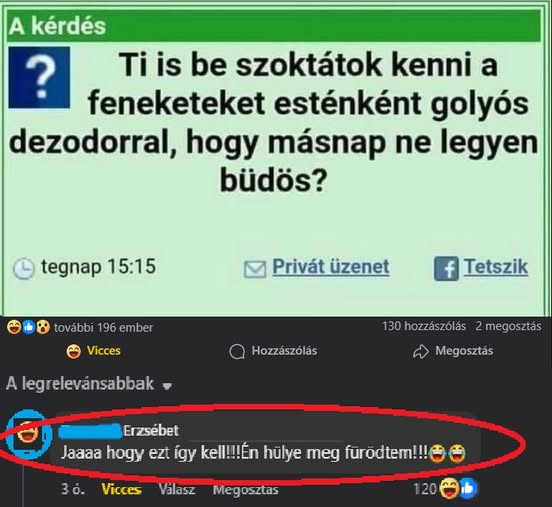Viewport: 552px width, 507px height.
Task: Open the 130 hozzászólás comments count
Action: point(424,326)
